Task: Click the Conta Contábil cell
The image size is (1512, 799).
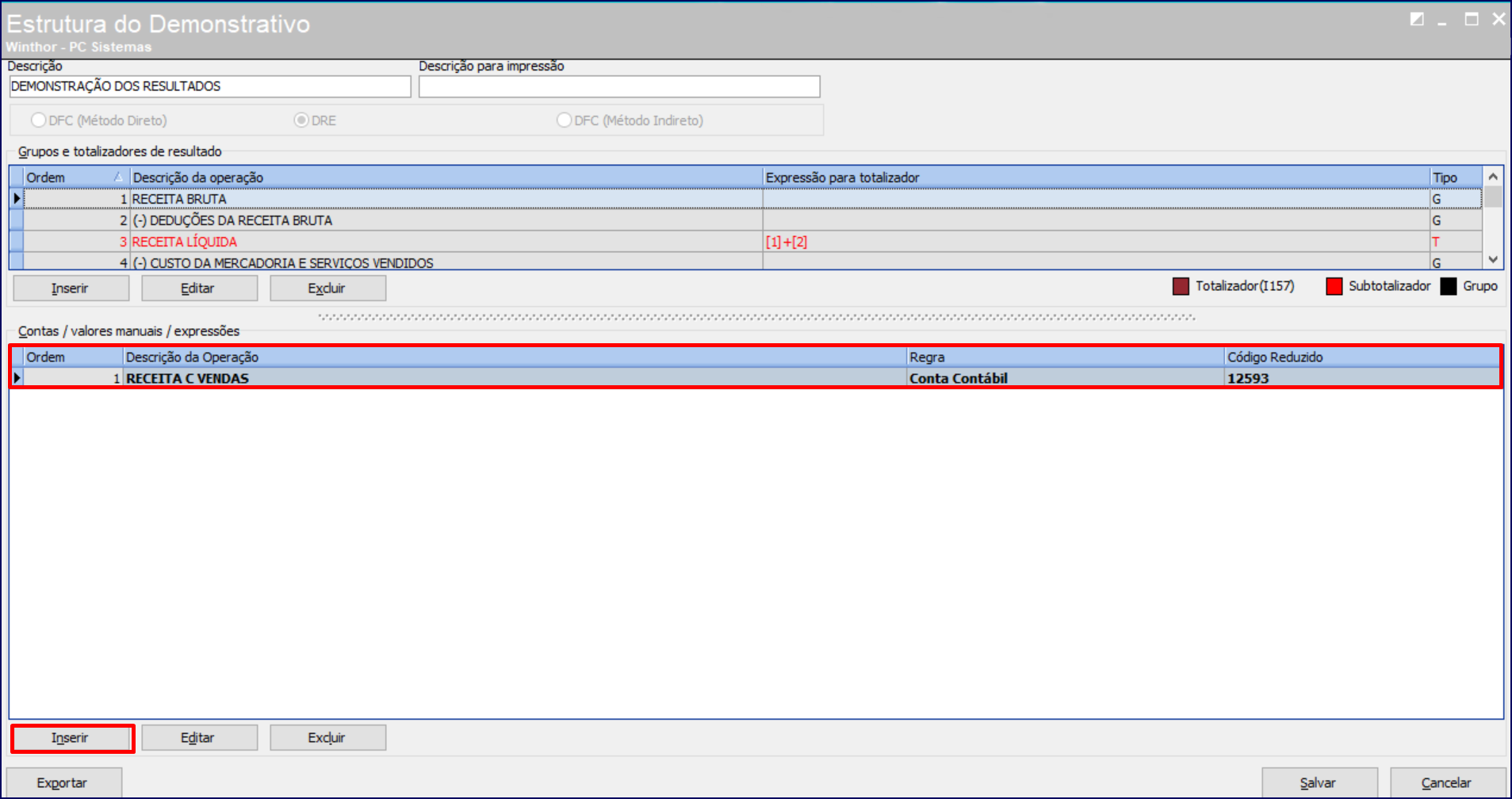Action: click(1066, 378)
